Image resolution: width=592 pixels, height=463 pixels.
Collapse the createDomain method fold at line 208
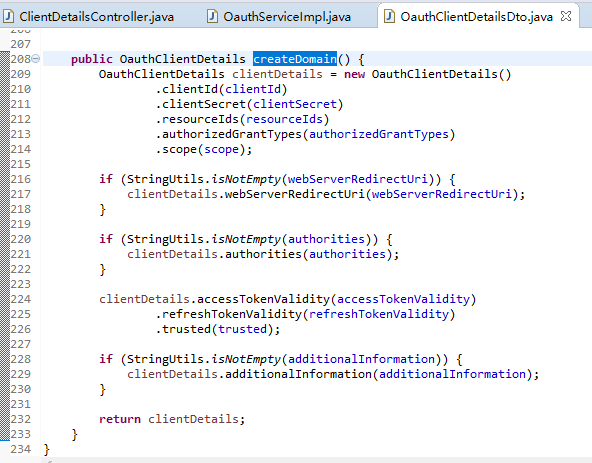coord(35,59)
